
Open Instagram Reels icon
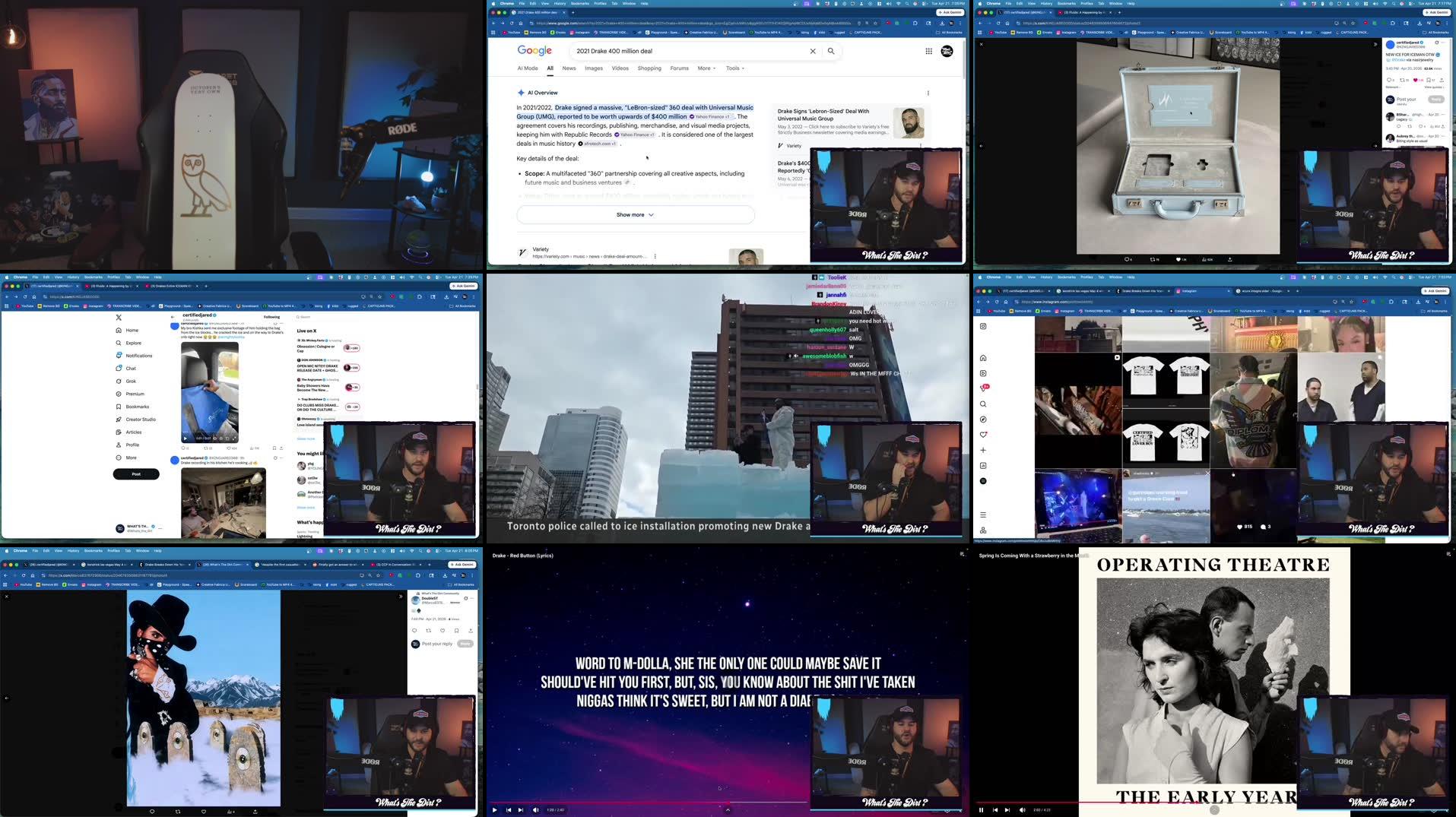pos(983,373)
